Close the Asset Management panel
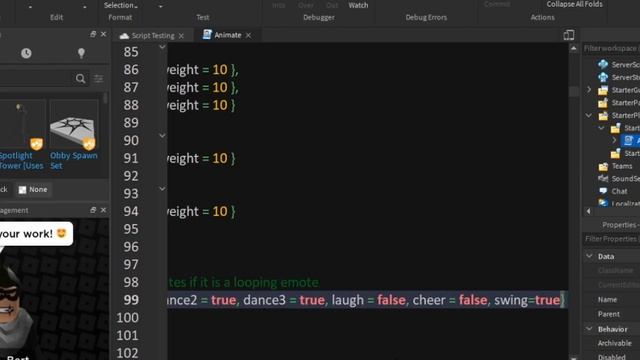The image size is (640, 360). (x=103, y=210)
